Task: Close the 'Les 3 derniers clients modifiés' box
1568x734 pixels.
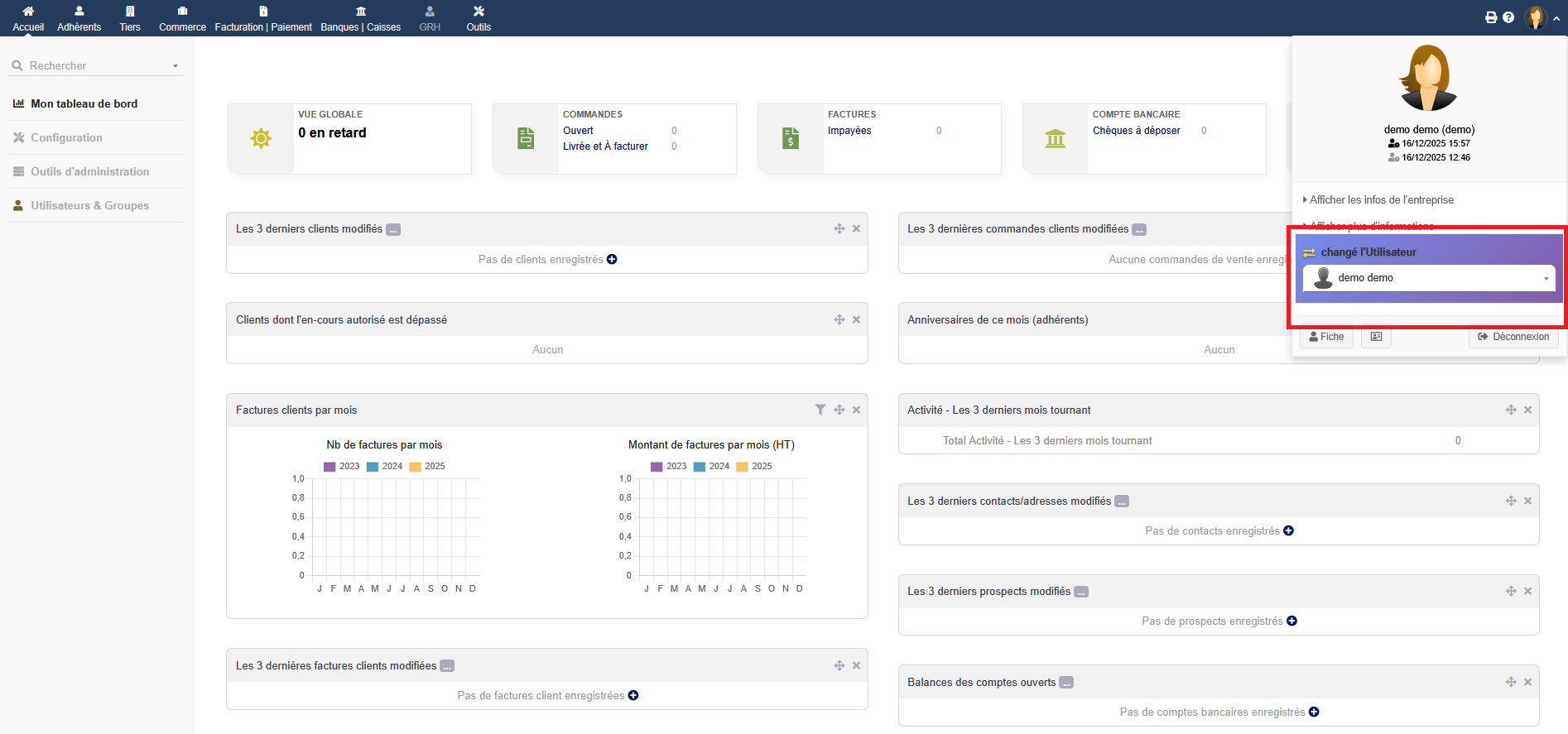Action: point(856,228)
